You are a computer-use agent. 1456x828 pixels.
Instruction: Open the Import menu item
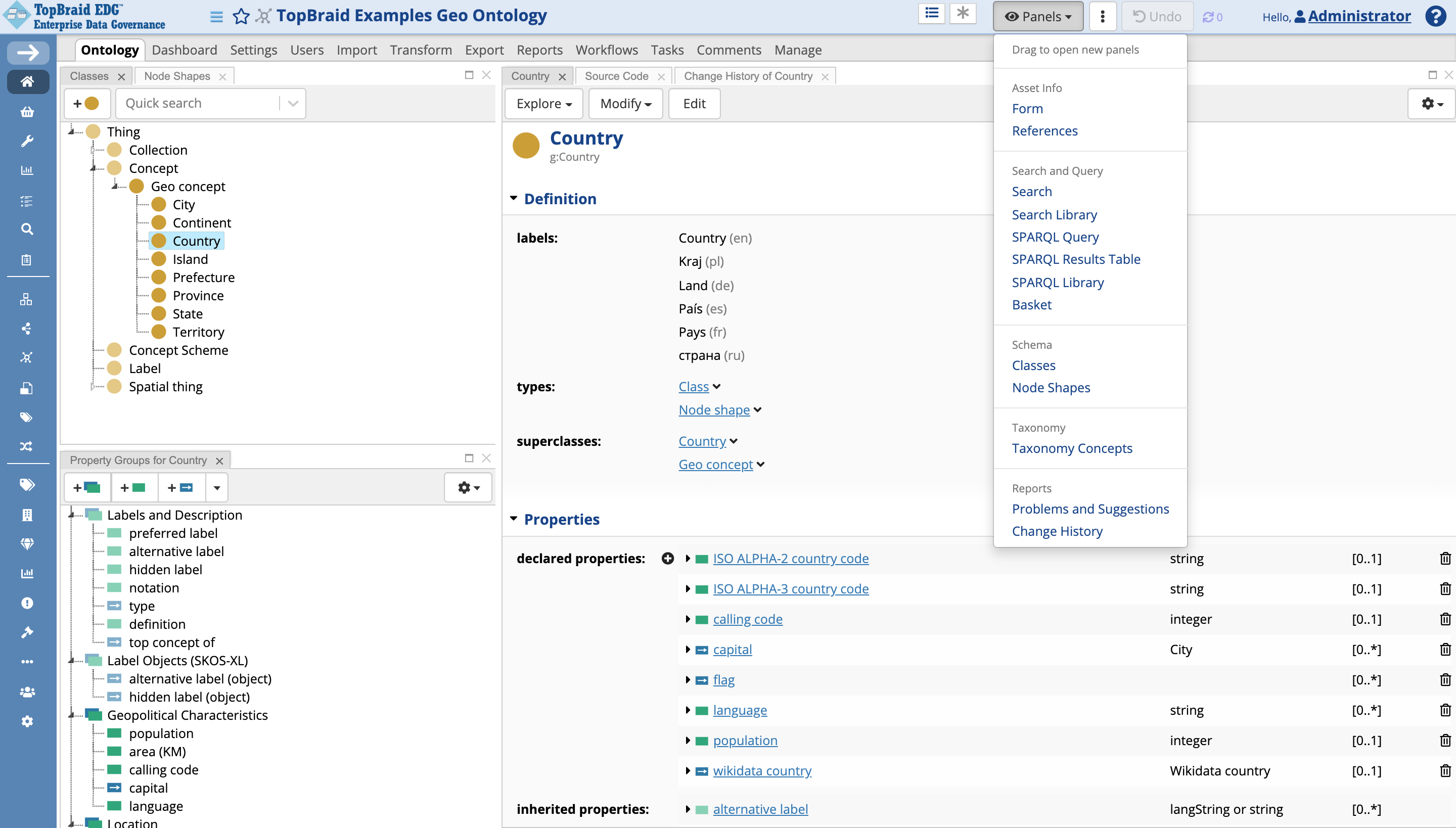[x=356, y=50]
